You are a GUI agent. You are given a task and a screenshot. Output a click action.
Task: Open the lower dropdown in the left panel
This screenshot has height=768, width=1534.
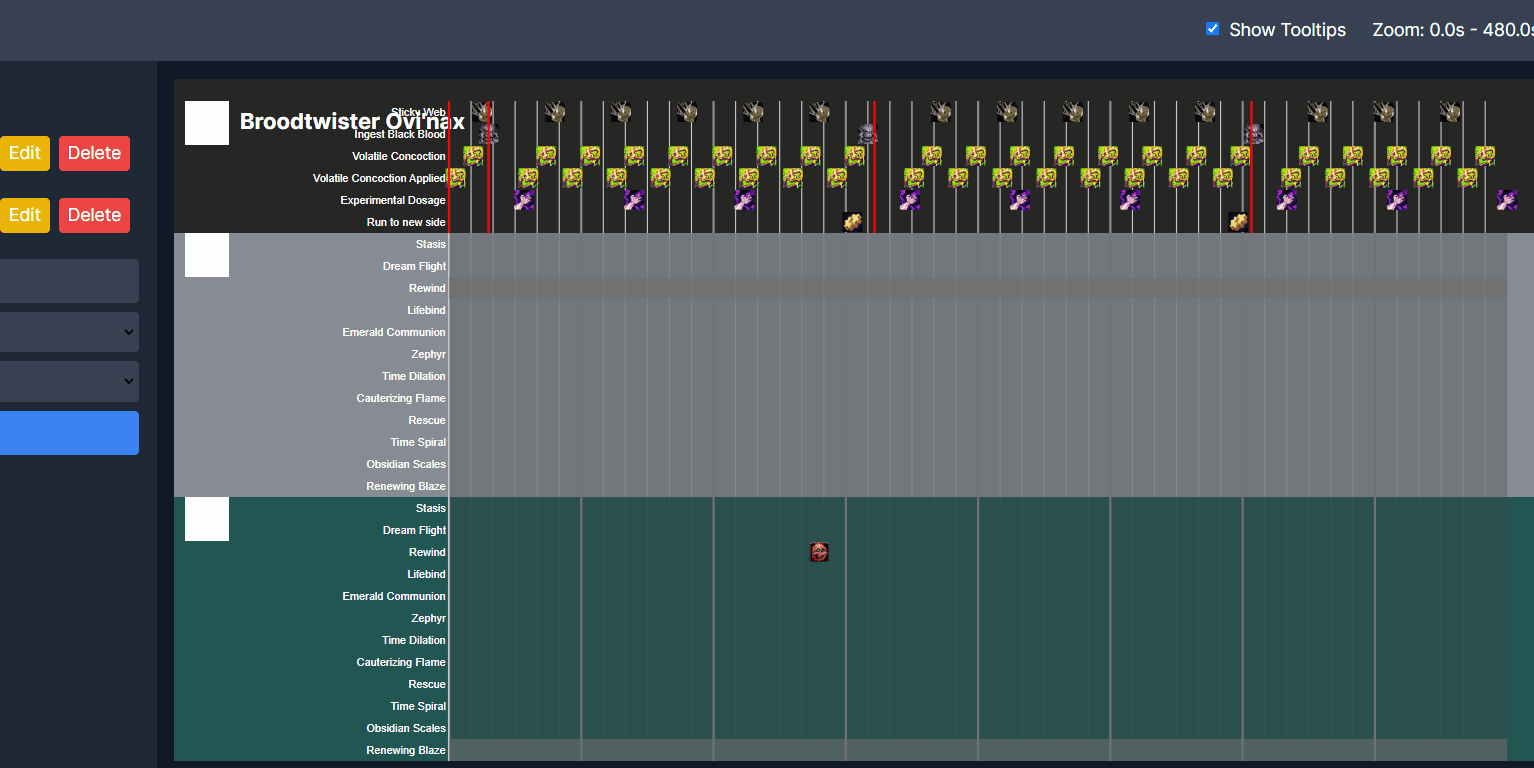tap(69, 381)
